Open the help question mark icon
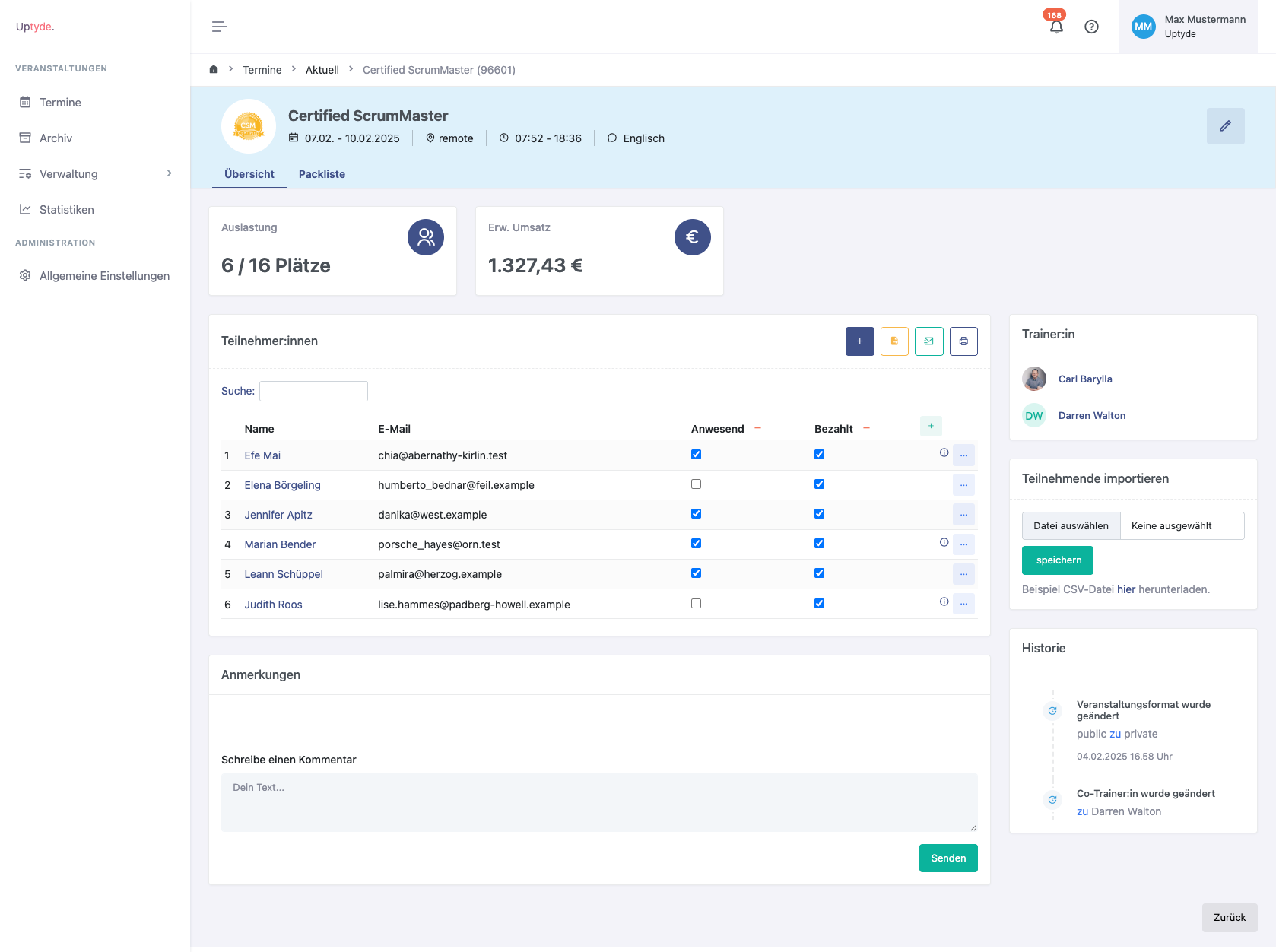Image resolution: width=1276 pixels, height=952 pixels. pyautogui.click(x=1091, y=27)
